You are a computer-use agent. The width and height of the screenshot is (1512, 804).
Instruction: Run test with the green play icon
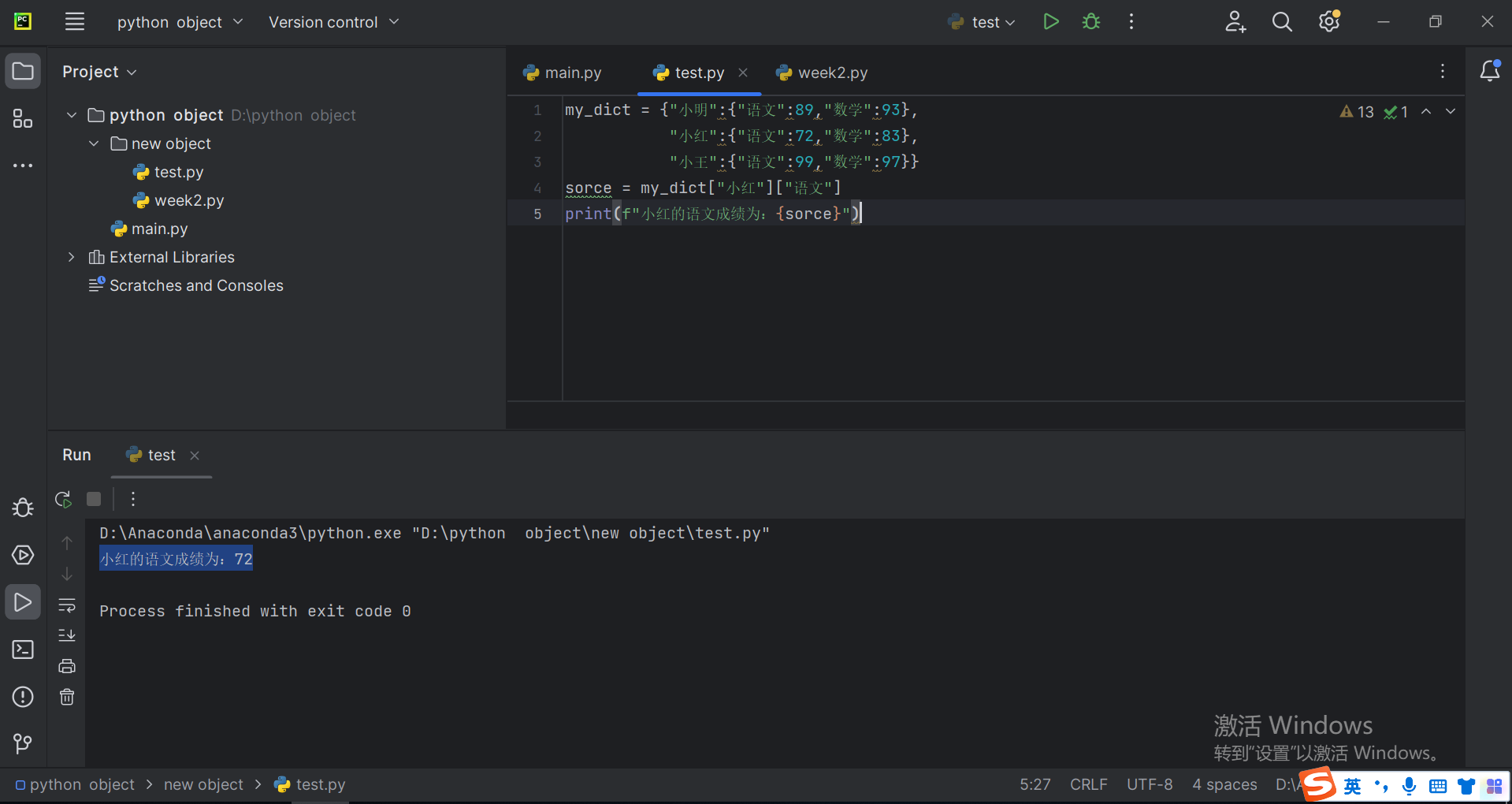pyautogui.click(x=1050, y=22)
